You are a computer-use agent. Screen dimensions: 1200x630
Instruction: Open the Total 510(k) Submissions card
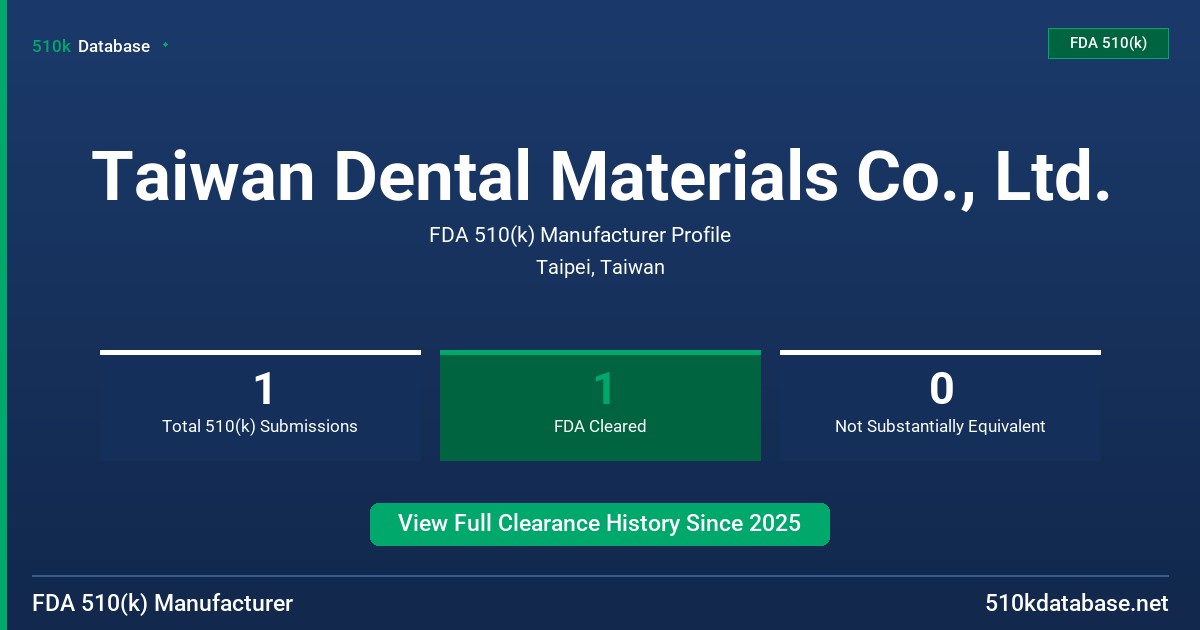click(x=260, y=405)
